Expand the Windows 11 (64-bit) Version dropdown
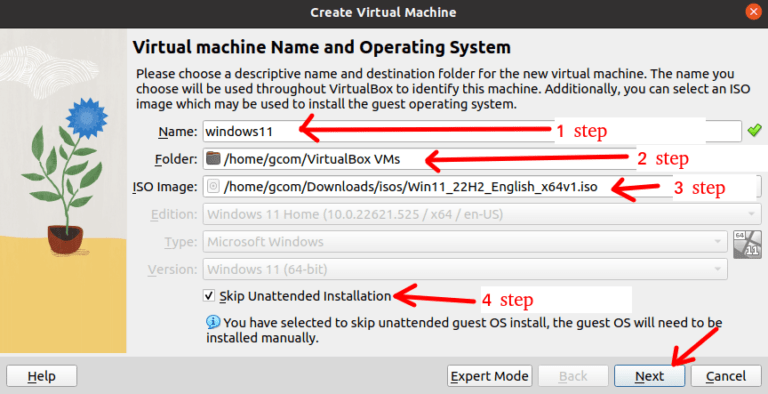 click(465, 269)
